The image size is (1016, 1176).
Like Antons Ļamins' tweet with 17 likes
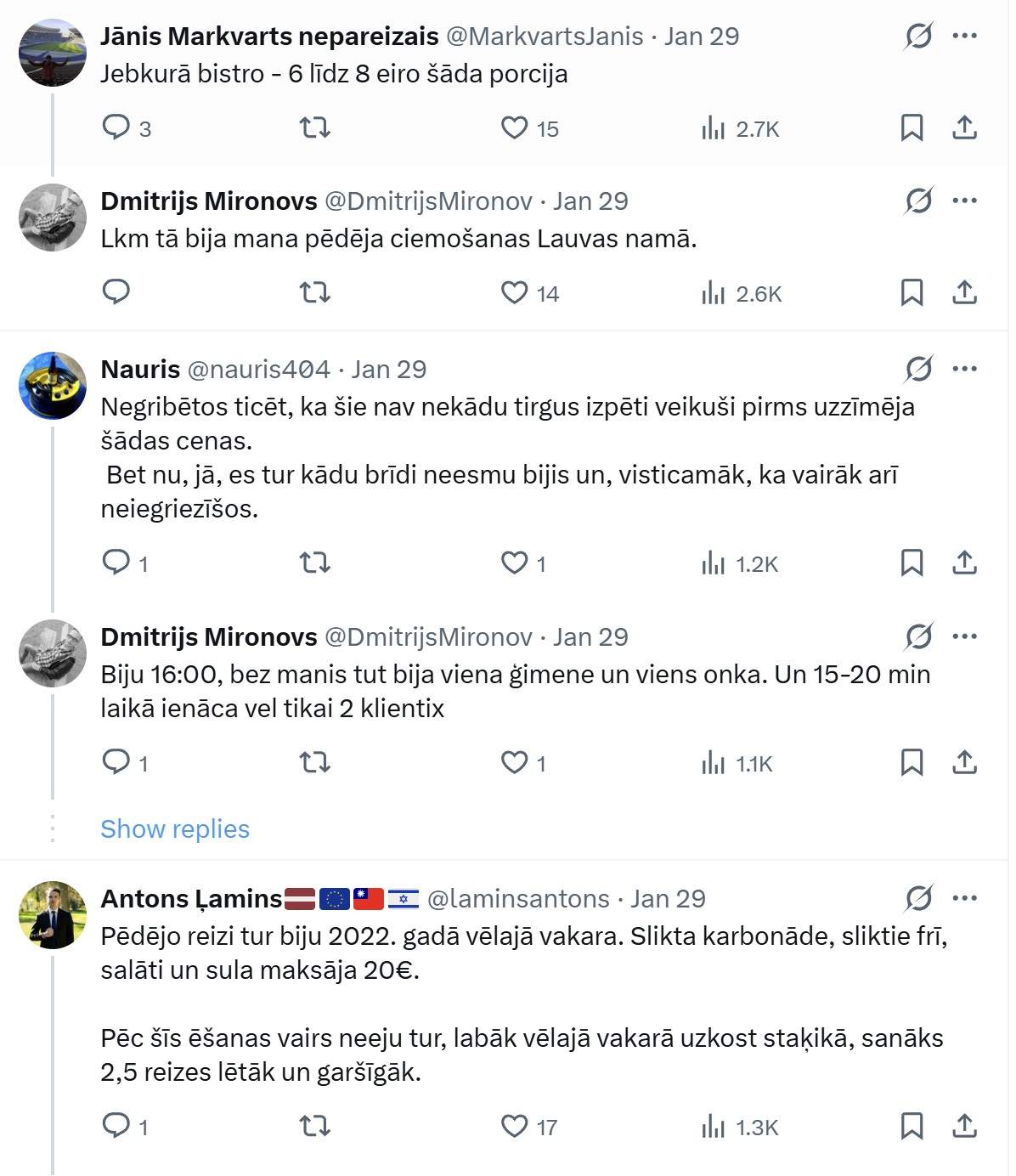pyautogui.click(x=514, y=1126)
